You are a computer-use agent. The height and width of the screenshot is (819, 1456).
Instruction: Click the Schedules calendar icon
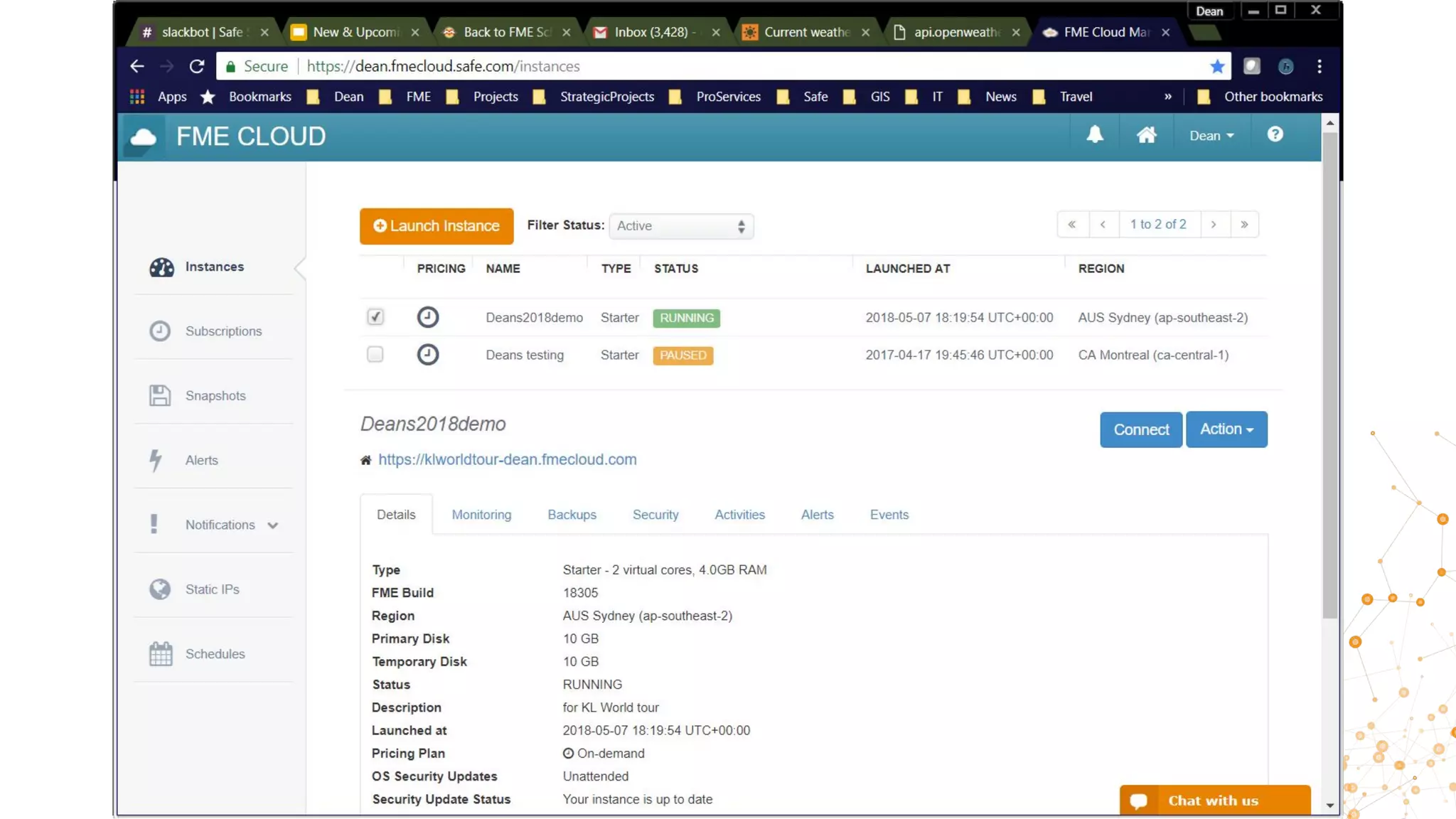click(161, 654)
